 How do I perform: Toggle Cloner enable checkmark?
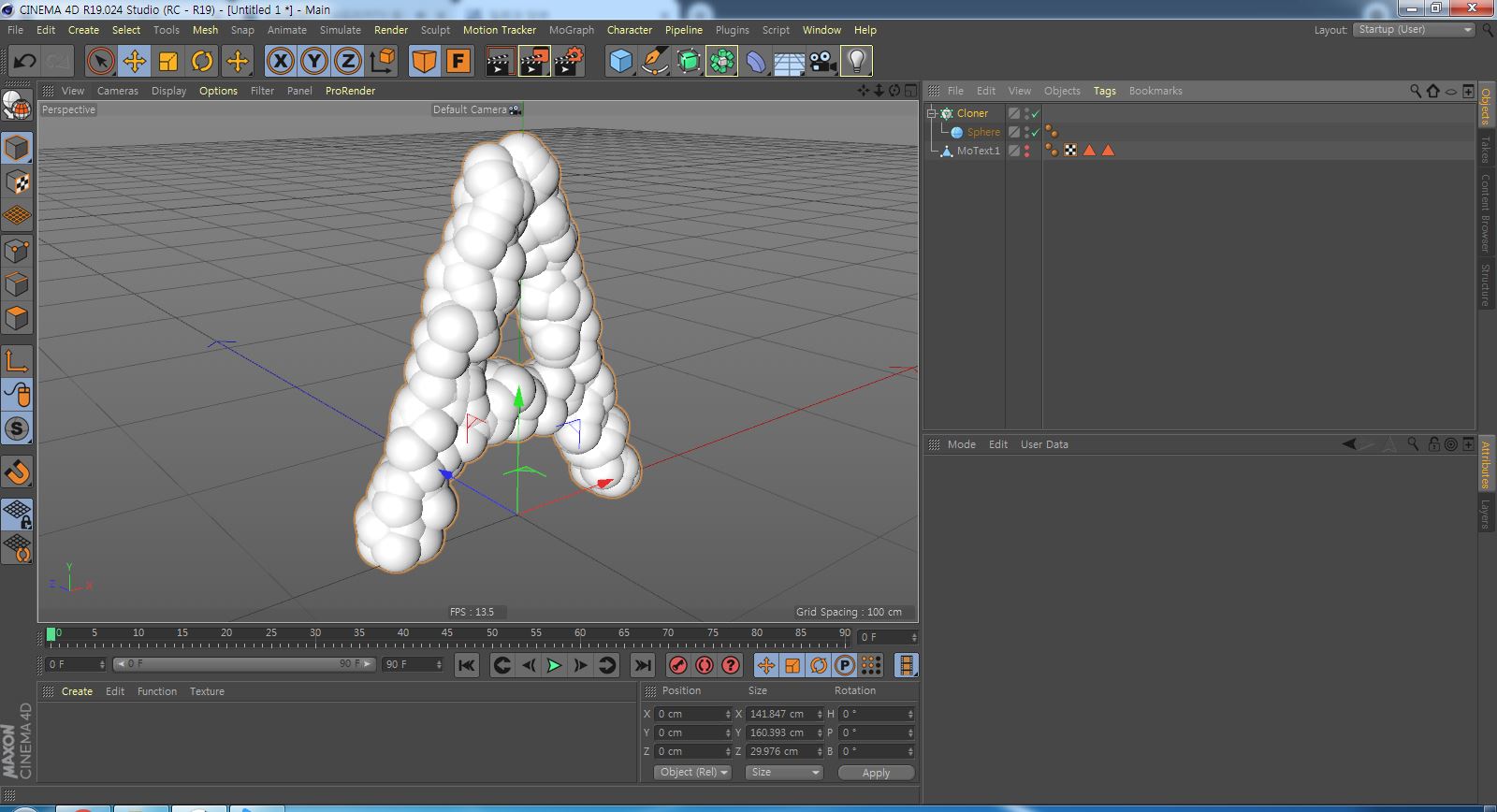[x=1035, y=113]
